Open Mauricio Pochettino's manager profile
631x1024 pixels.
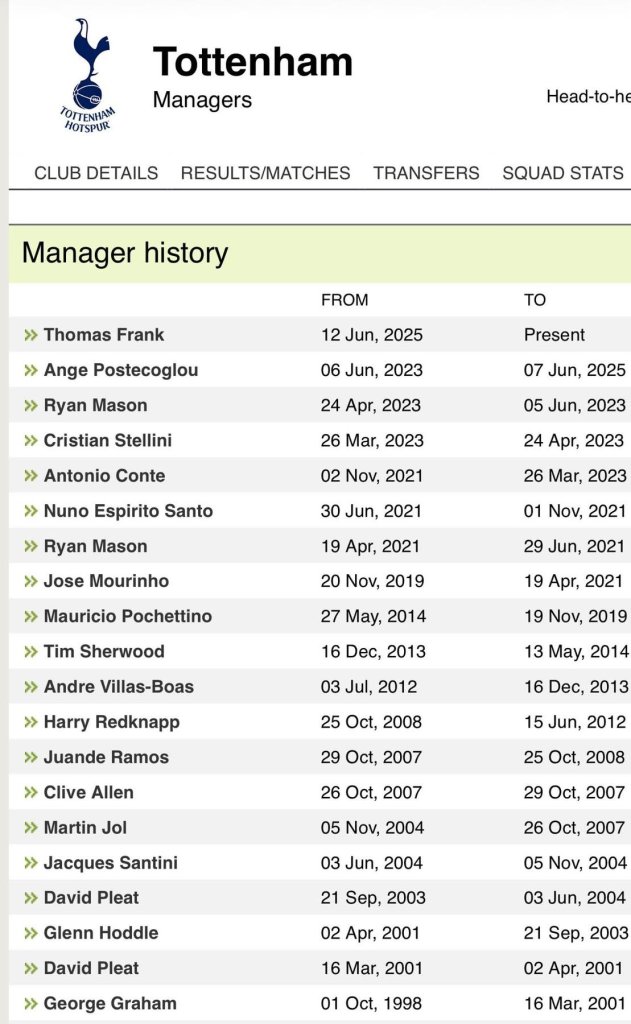point(127,616)
